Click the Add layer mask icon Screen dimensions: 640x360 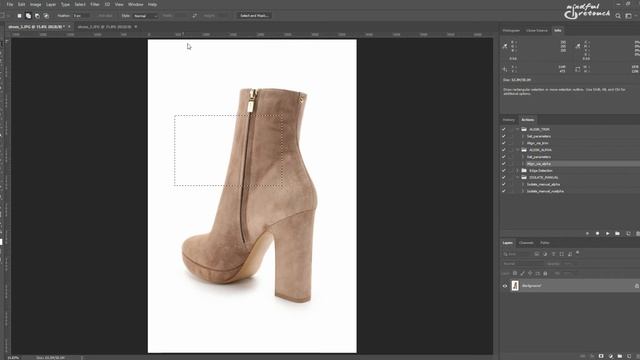[x=601, y=356]
